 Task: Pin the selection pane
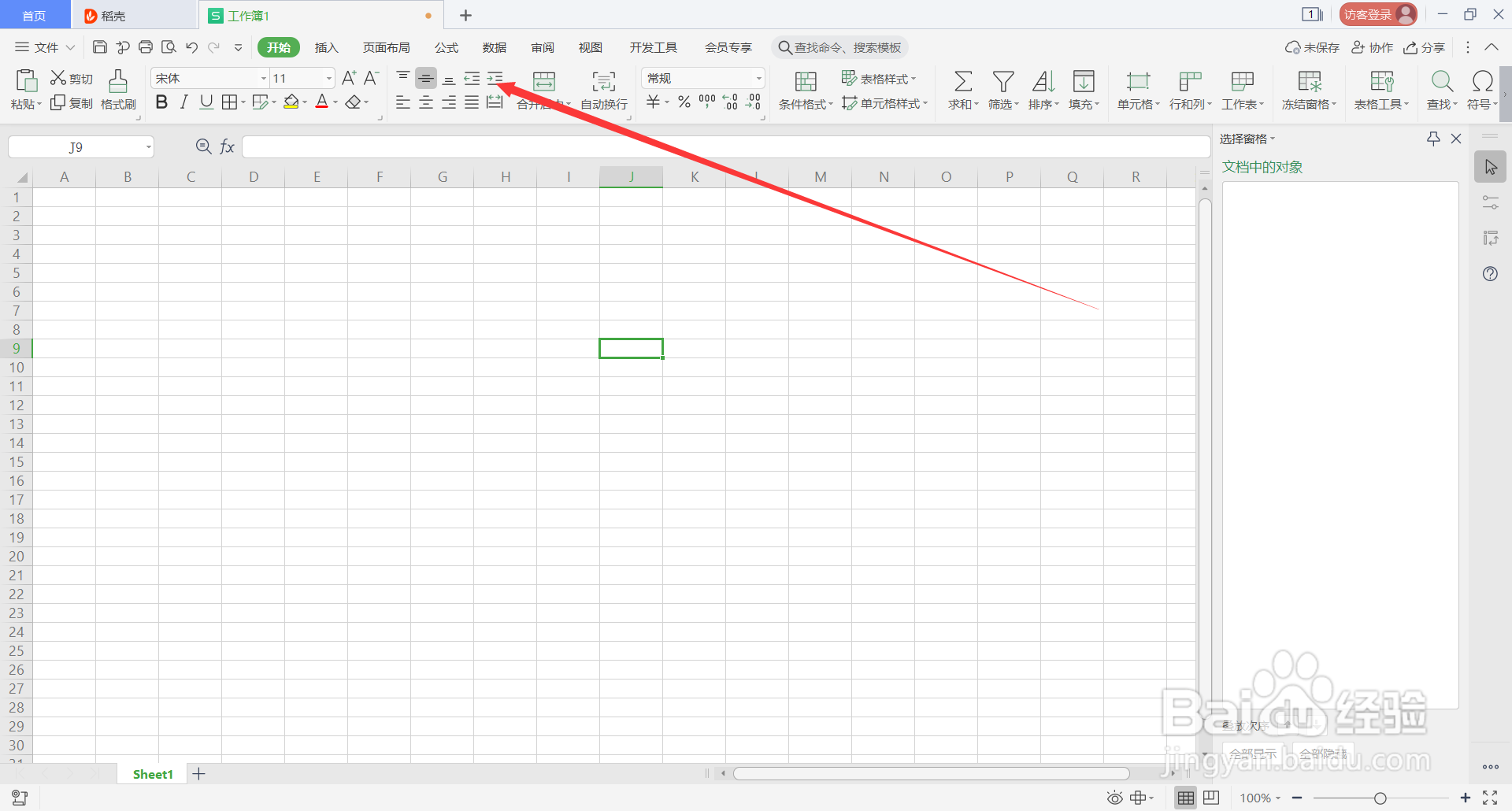click(1433, 139)
